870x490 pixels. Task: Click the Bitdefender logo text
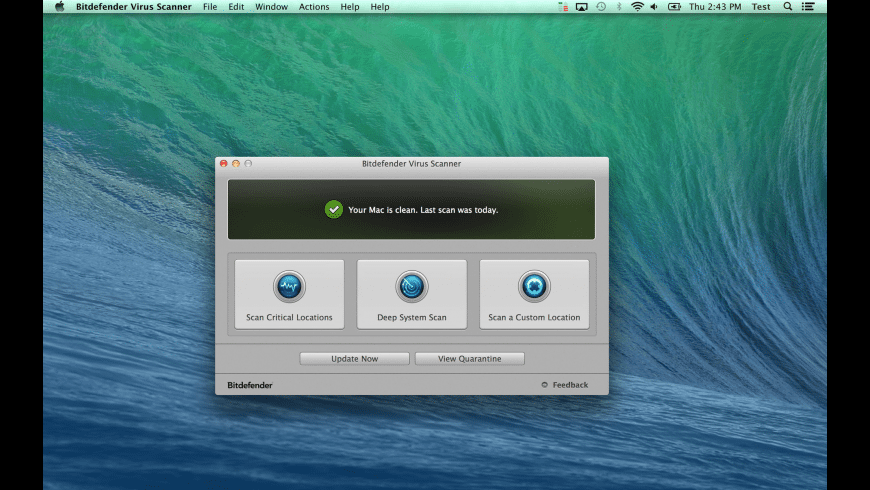[250, 385]
